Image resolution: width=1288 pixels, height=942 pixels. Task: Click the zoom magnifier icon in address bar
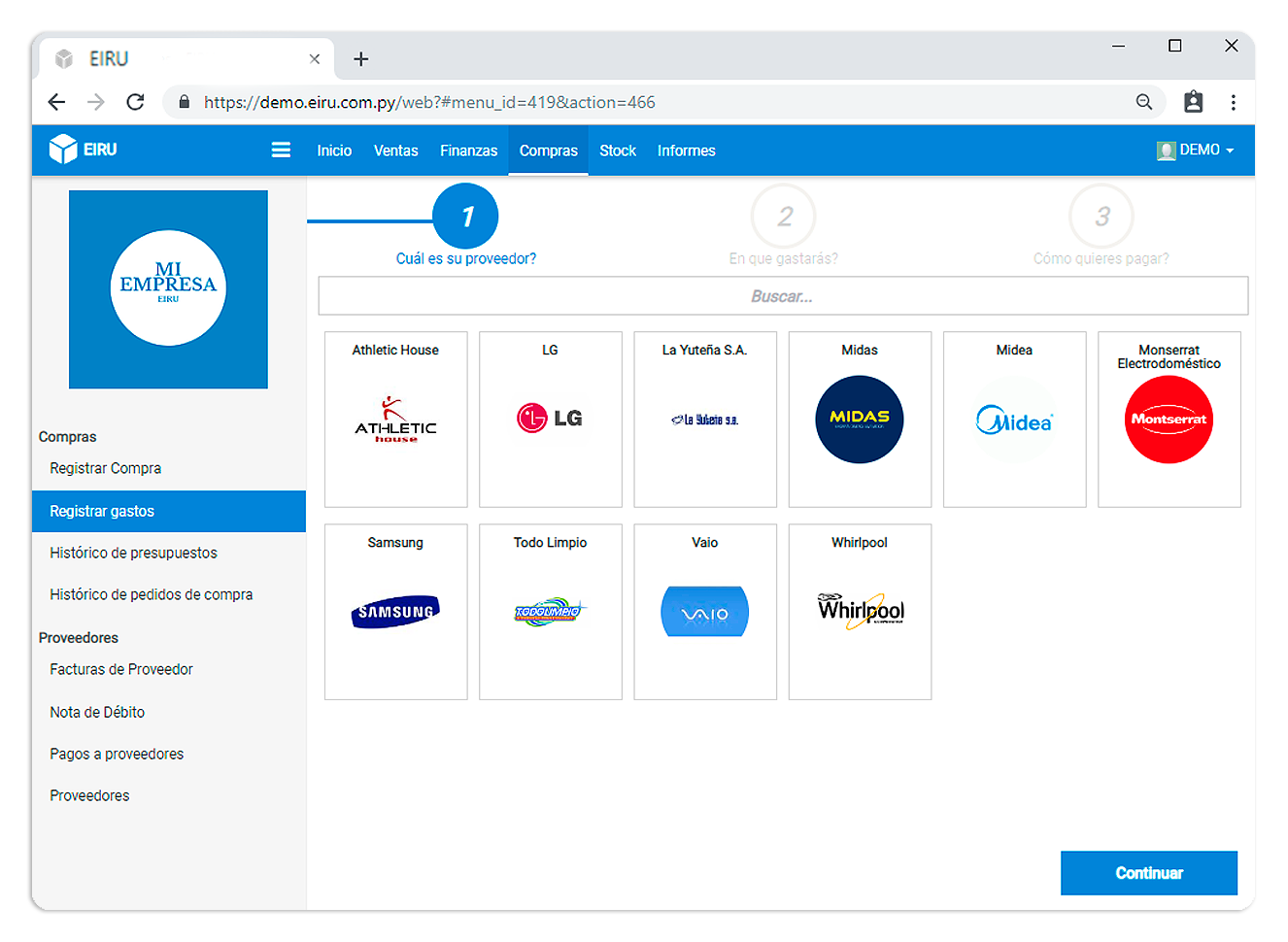coord(1144,102)
